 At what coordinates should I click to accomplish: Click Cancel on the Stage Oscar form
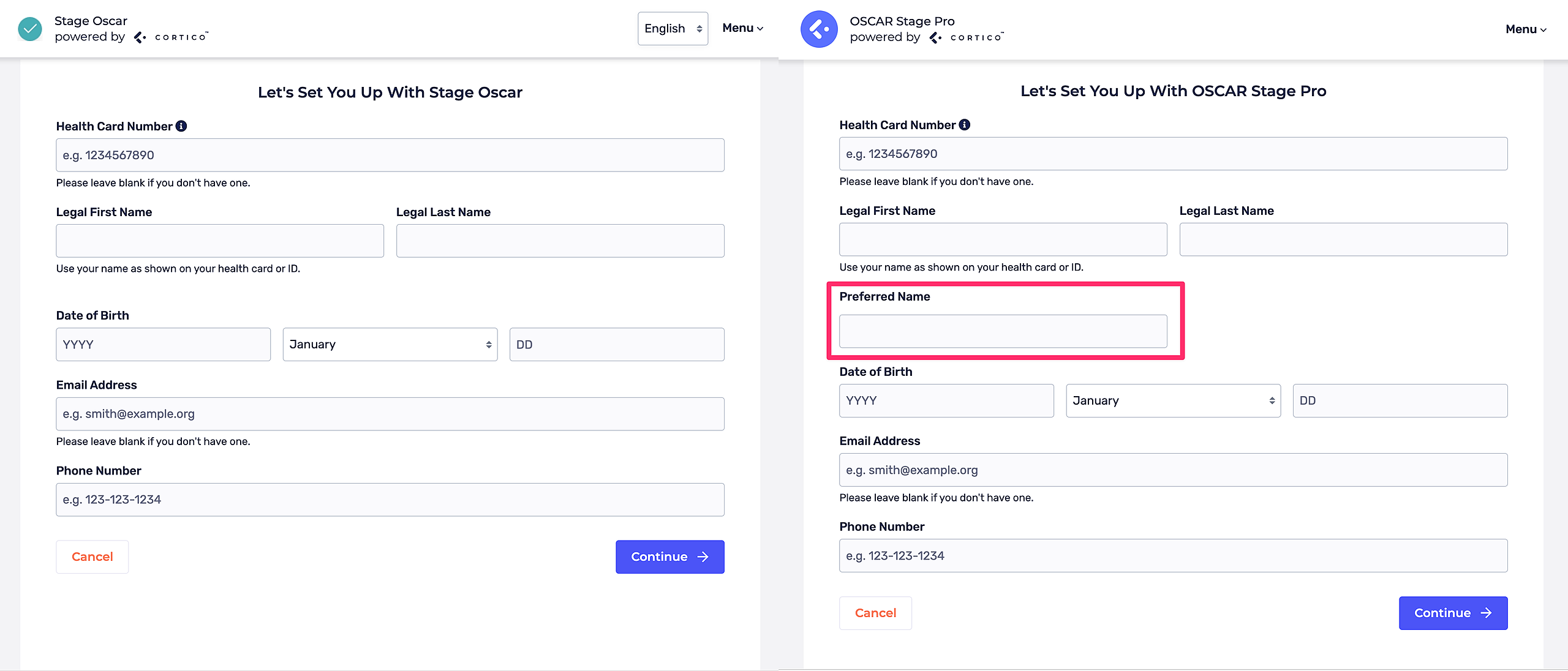[92, 557]
